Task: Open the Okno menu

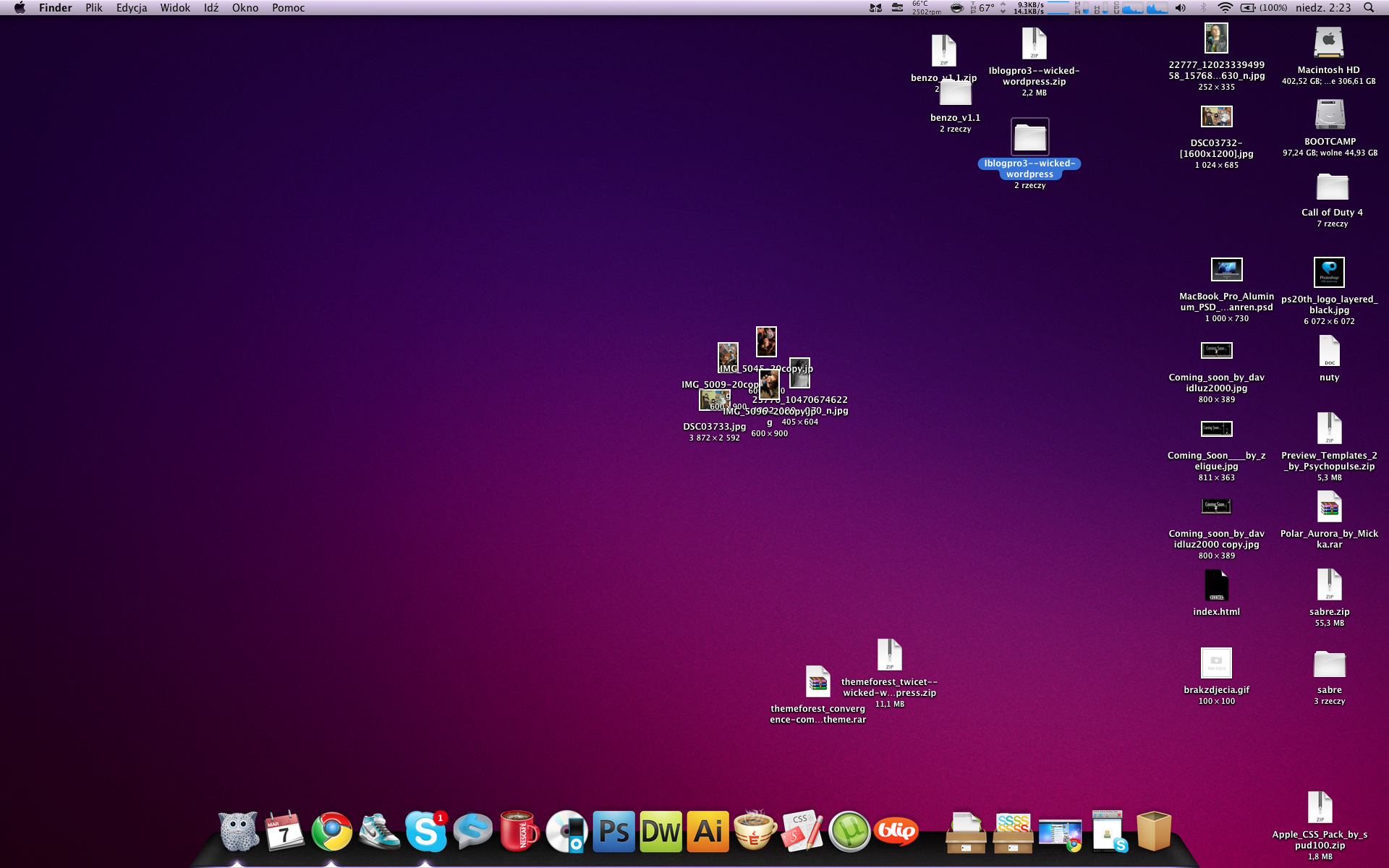Action: click(x=245, y=8)
